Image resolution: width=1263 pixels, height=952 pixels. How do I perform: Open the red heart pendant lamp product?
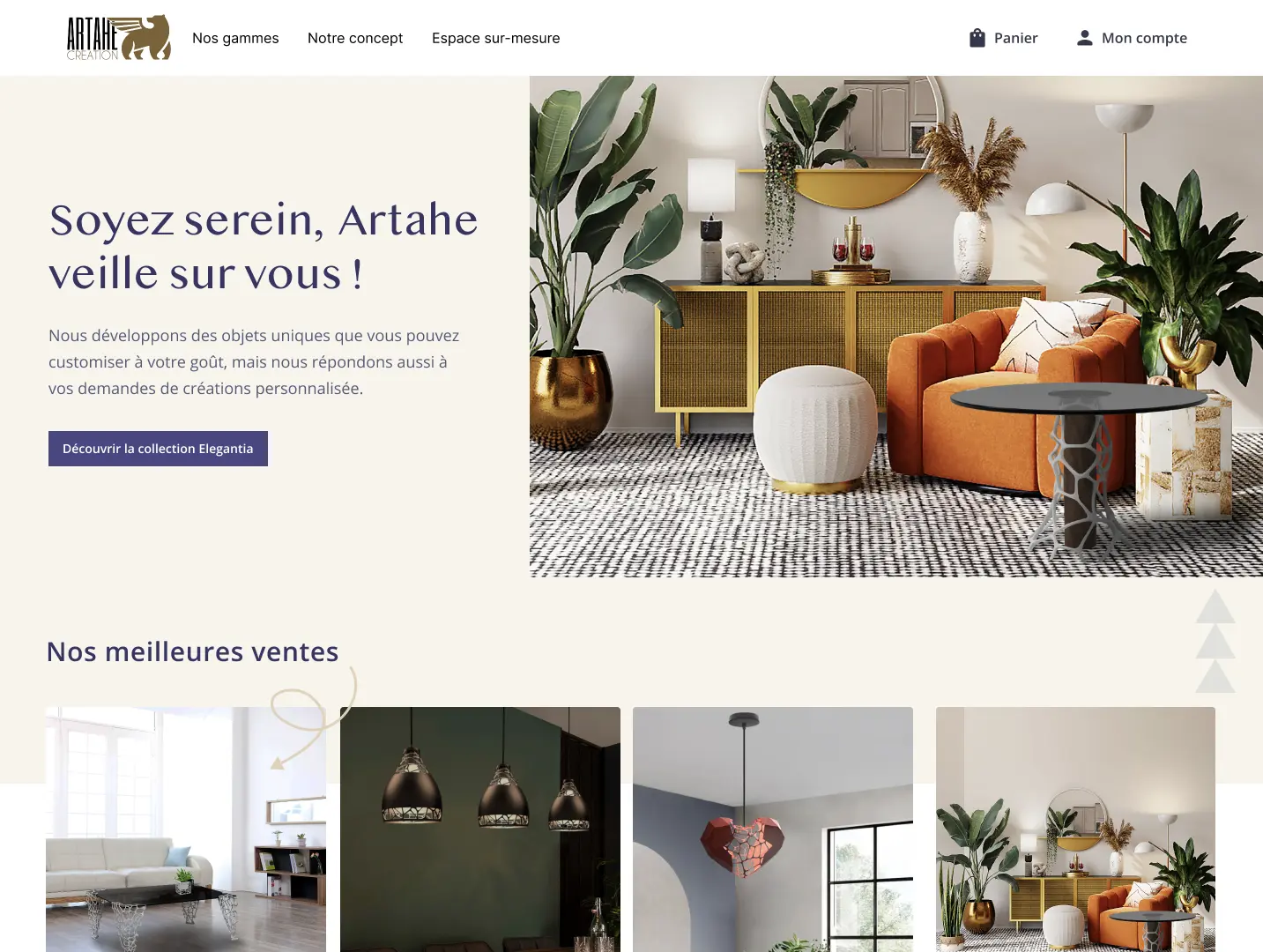coord(773,829)
